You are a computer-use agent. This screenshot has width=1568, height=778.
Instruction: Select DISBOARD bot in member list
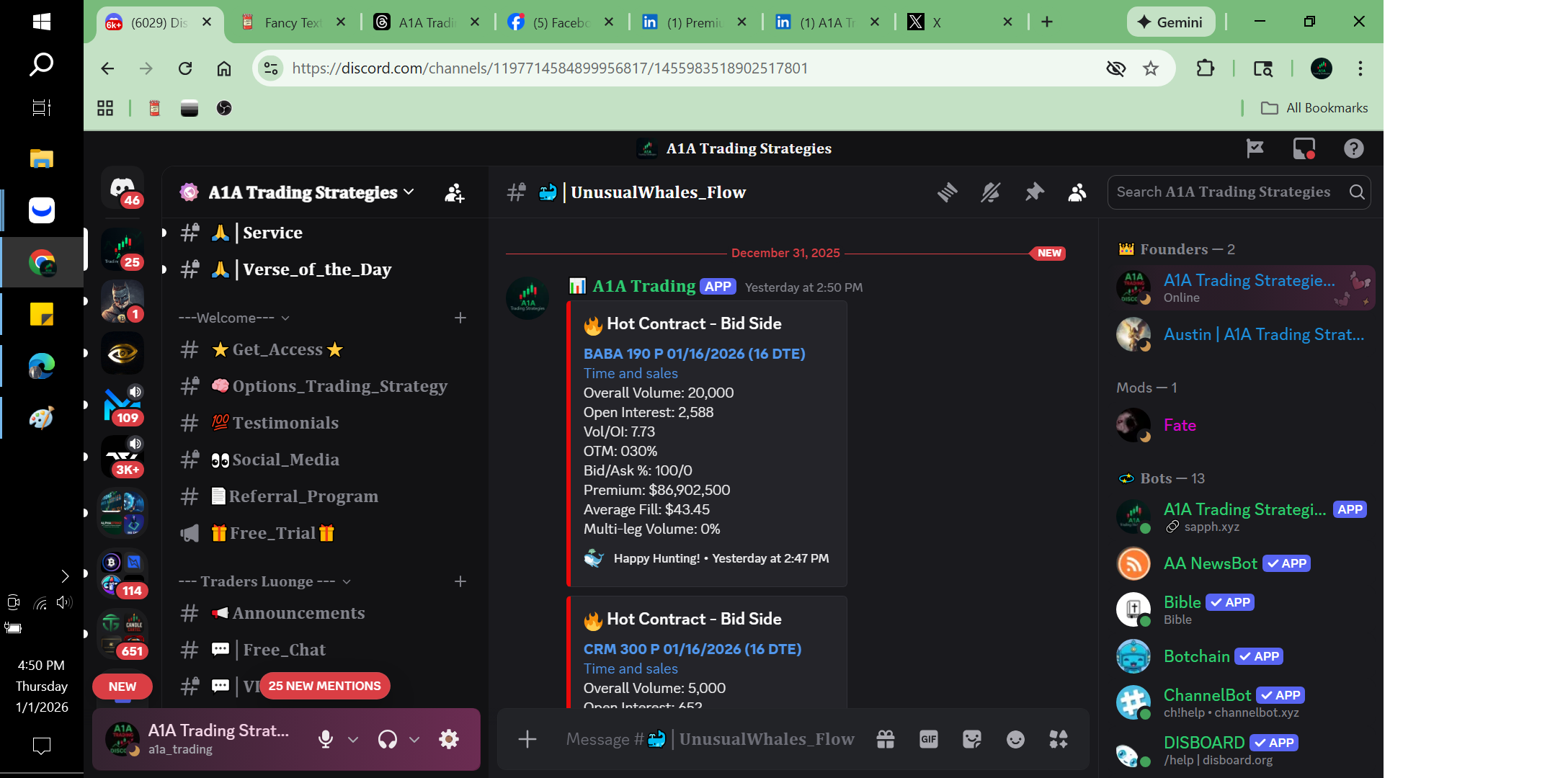point(1243,751)
